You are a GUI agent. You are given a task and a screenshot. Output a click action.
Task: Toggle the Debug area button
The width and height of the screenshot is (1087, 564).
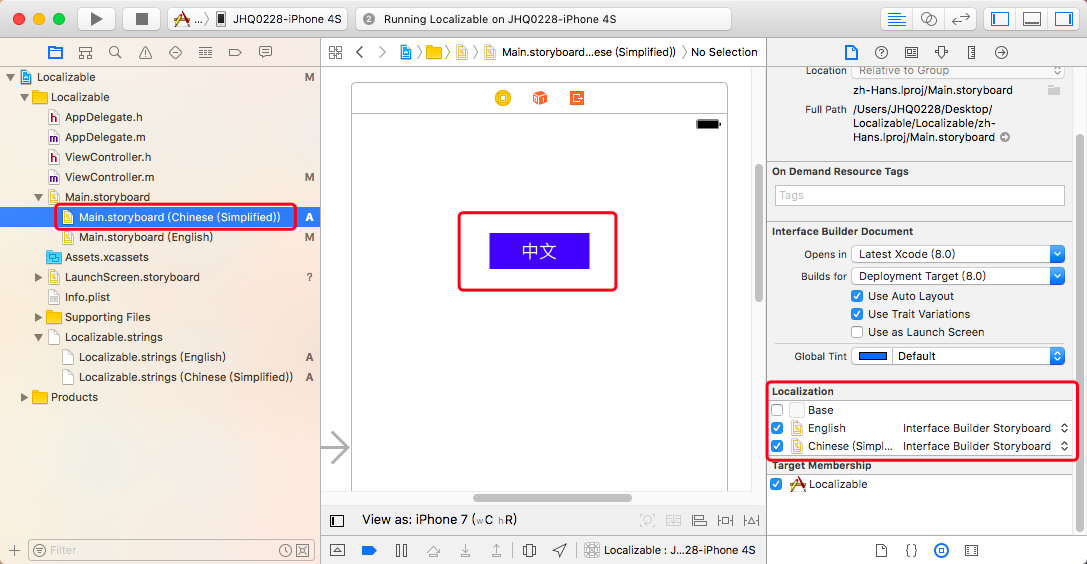pos(1032,19)
